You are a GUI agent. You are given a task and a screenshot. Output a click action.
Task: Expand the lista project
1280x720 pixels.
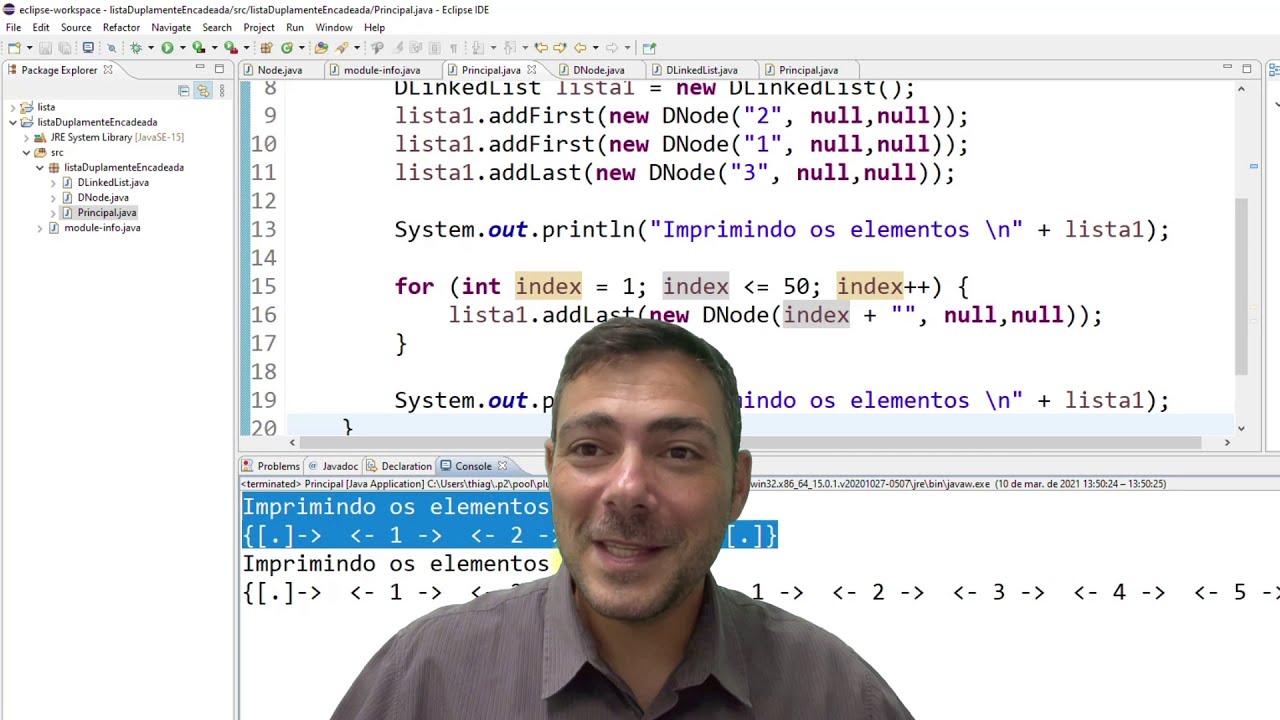12,107
